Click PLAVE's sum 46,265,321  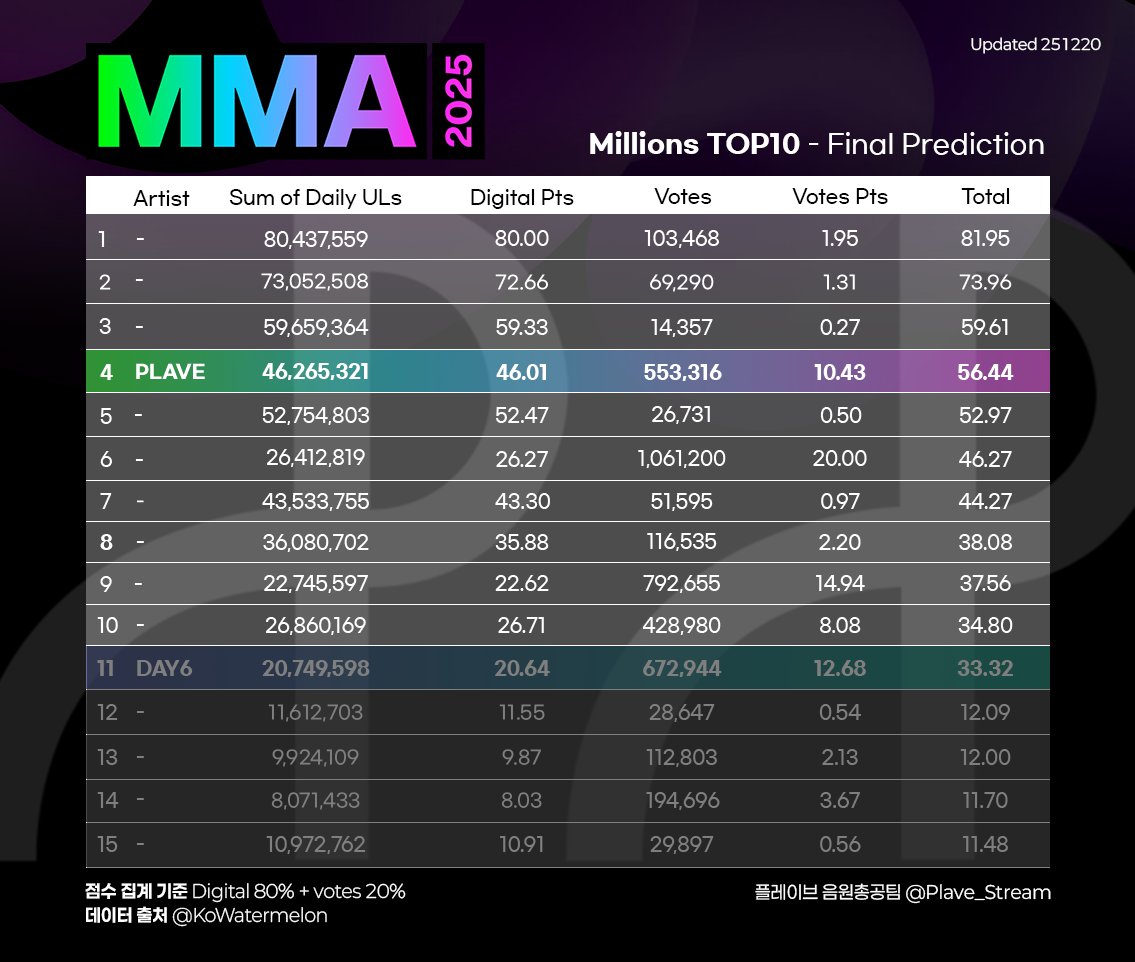pos(316,371)
